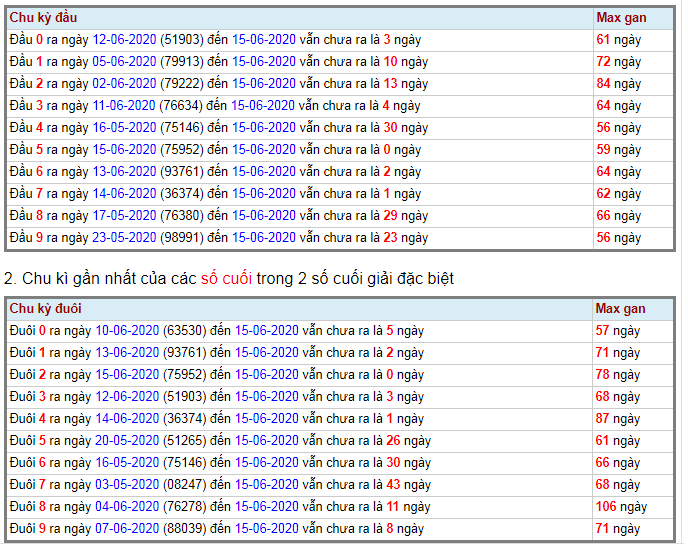Viewport: 694px width, 552px height.
Task: Click the 'Chu kỳ đuôi' table header
Action: click(x=44, y=309)
